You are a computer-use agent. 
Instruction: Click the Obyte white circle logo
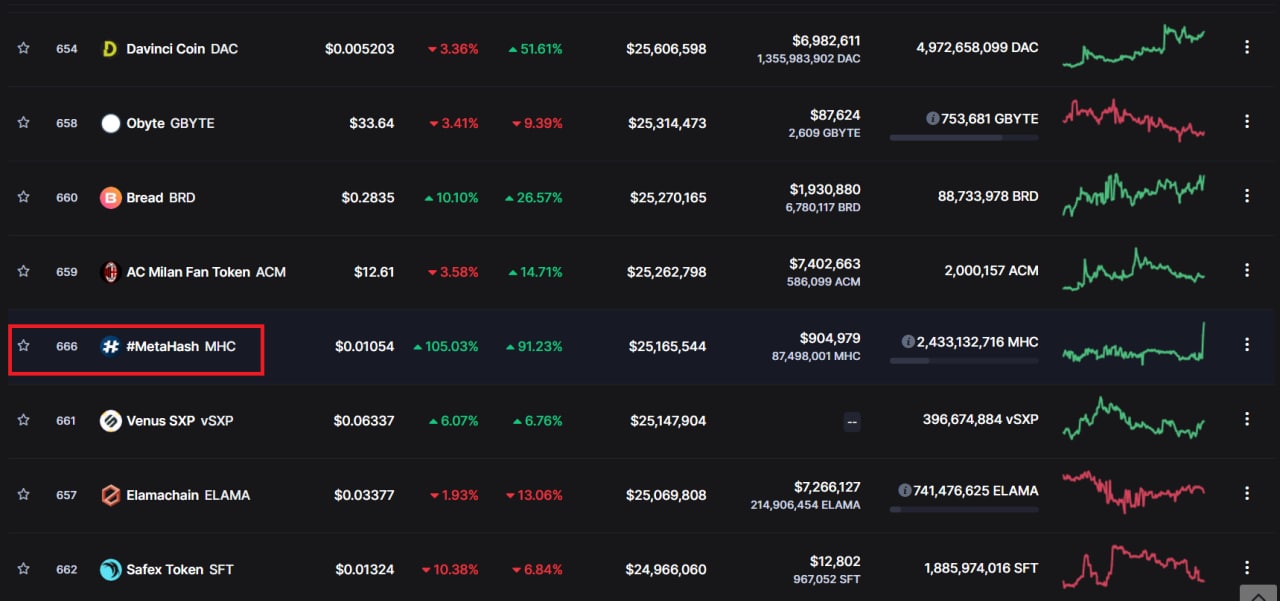110,123
